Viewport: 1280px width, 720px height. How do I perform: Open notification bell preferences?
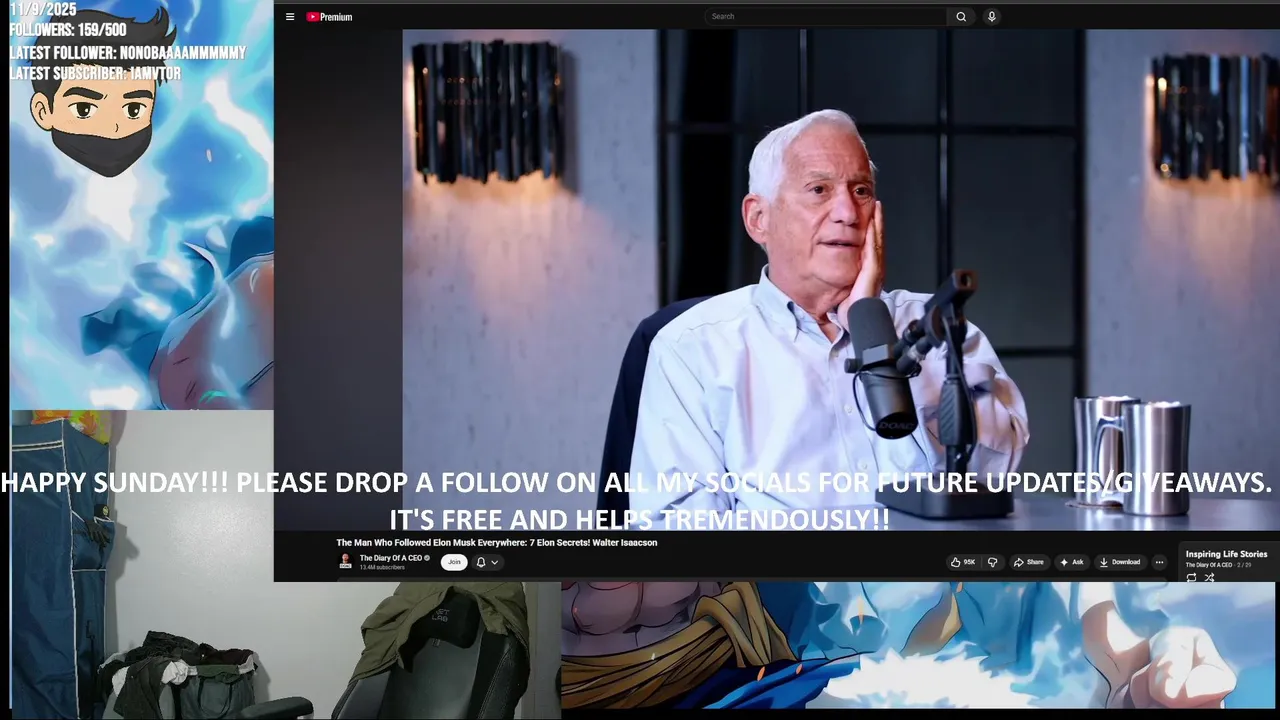coord(481,562)
